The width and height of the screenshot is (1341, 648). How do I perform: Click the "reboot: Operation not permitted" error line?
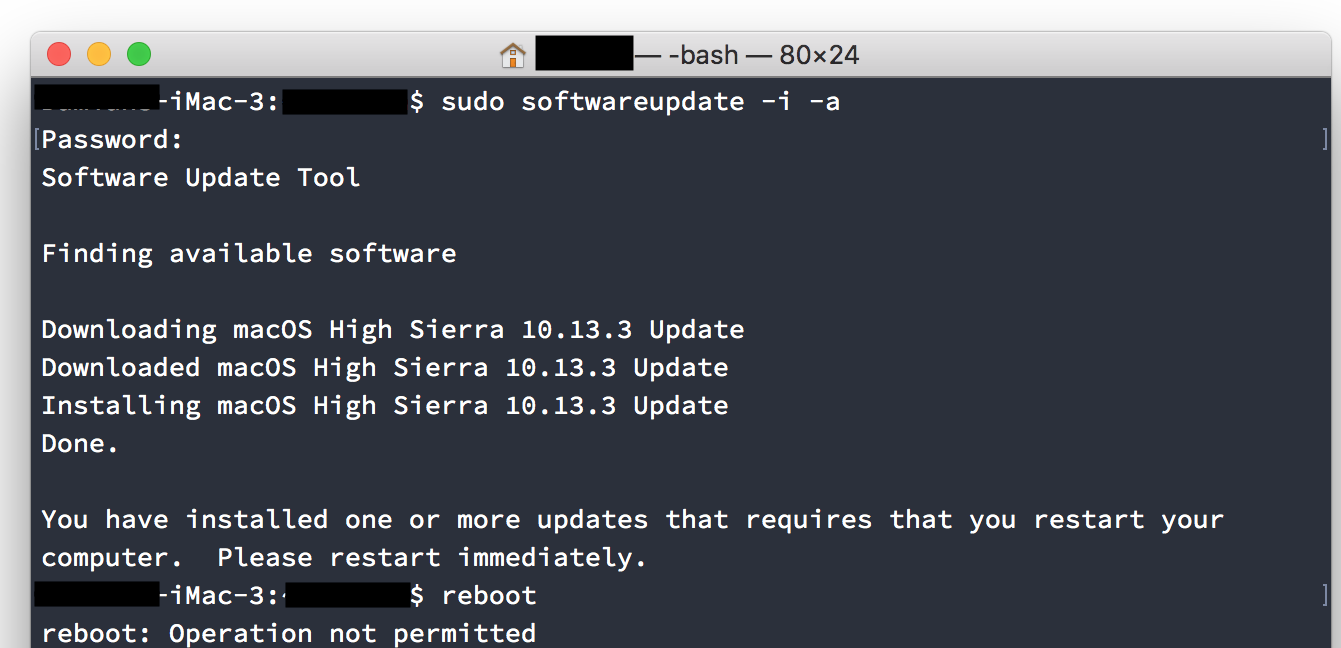289,633
